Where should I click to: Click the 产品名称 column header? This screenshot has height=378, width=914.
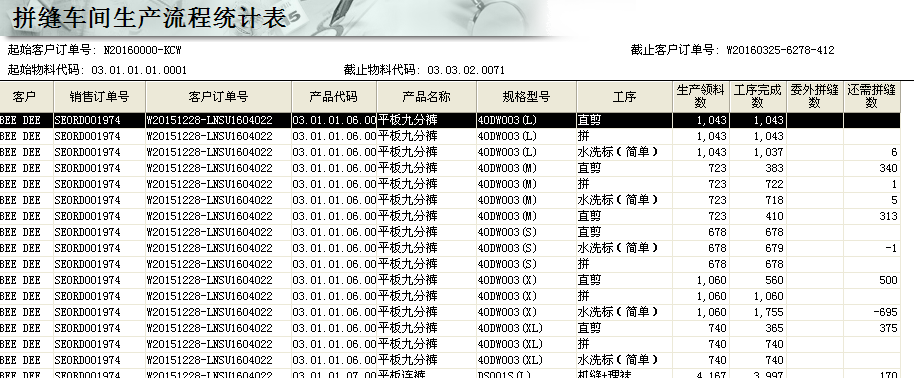(427, 97)
